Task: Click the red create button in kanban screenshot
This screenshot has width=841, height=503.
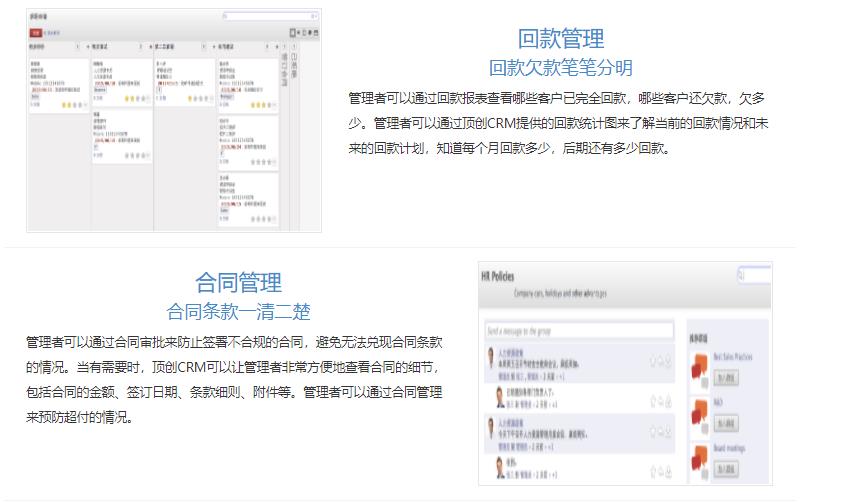Action: tap(35, 33)
